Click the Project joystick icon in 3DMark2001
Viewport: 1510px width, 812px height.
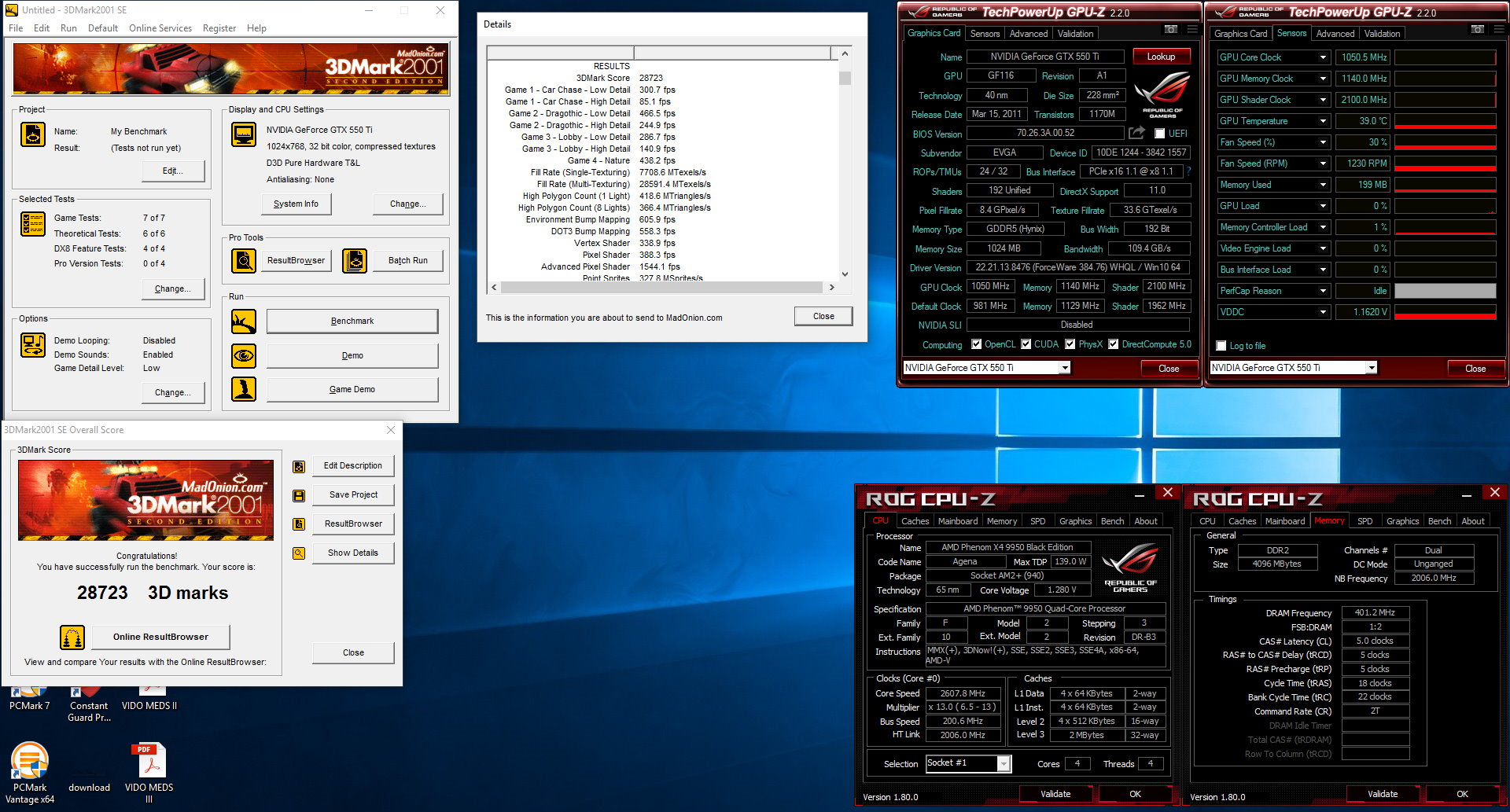[33, 134]
